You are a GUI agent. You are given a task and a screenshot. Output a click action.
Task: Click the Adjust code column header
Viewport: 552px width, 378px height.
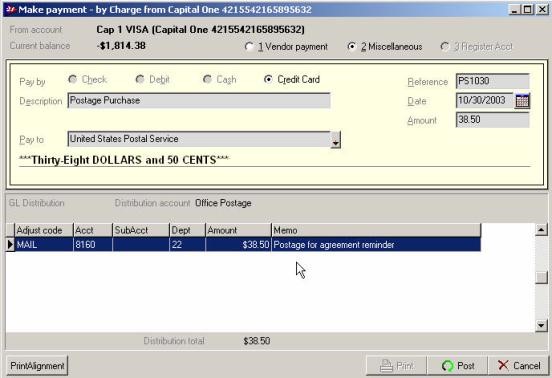click(x=44, y=230)
